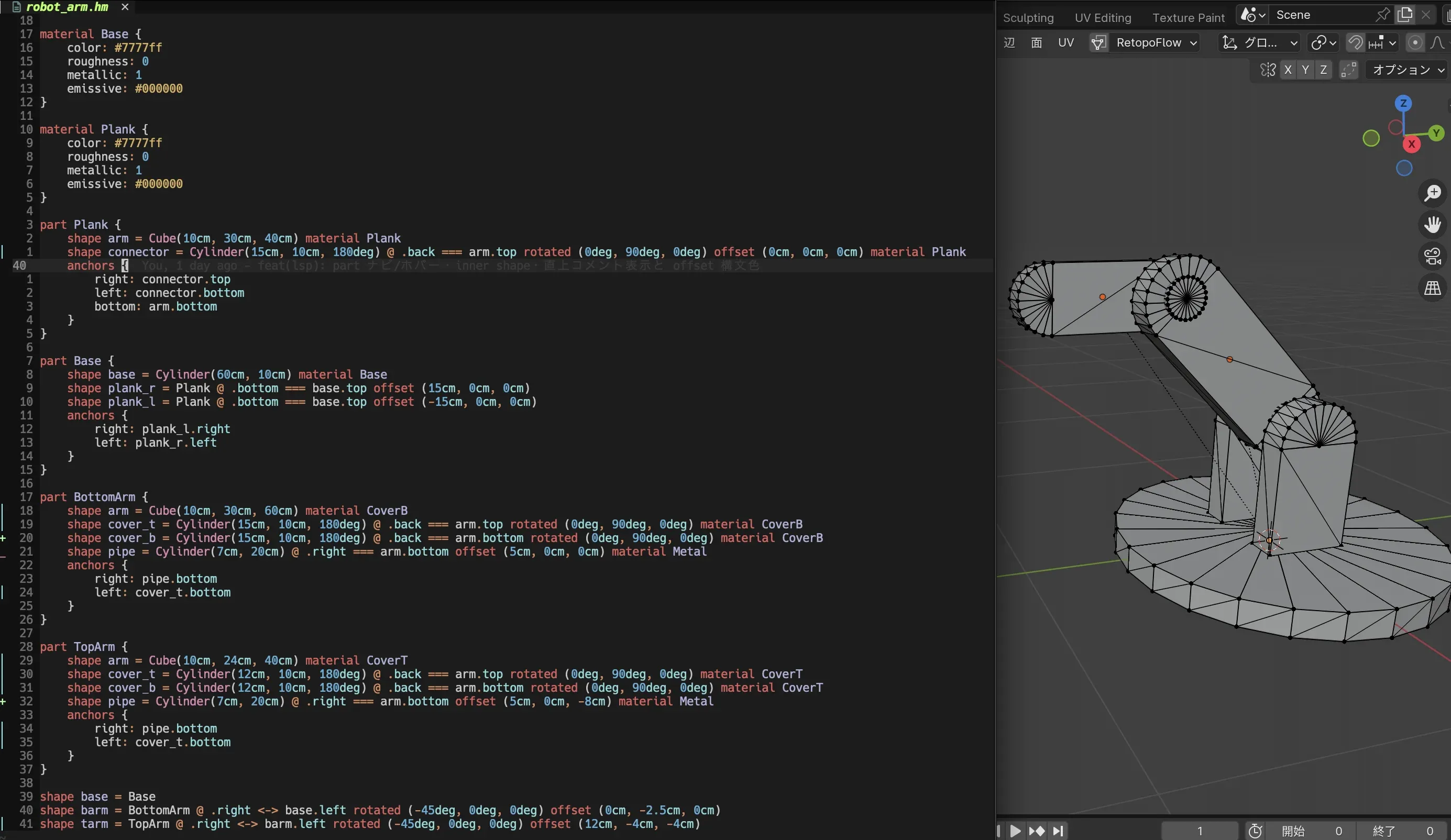Select the robot_arm.hm file tab

click(x=67, y=7)
